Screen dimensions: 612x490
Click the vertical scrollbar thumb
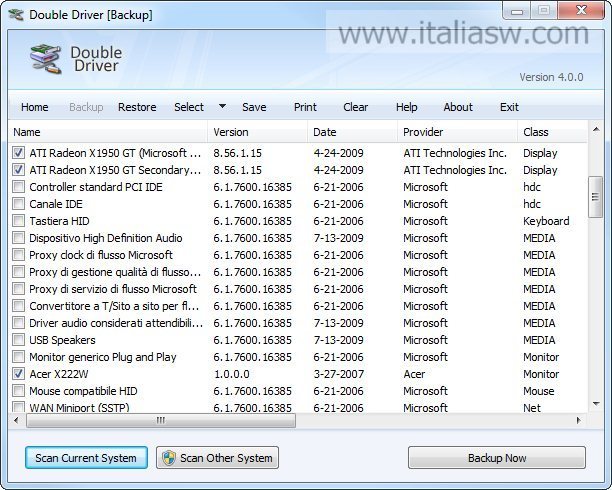[x=595, y=197]
